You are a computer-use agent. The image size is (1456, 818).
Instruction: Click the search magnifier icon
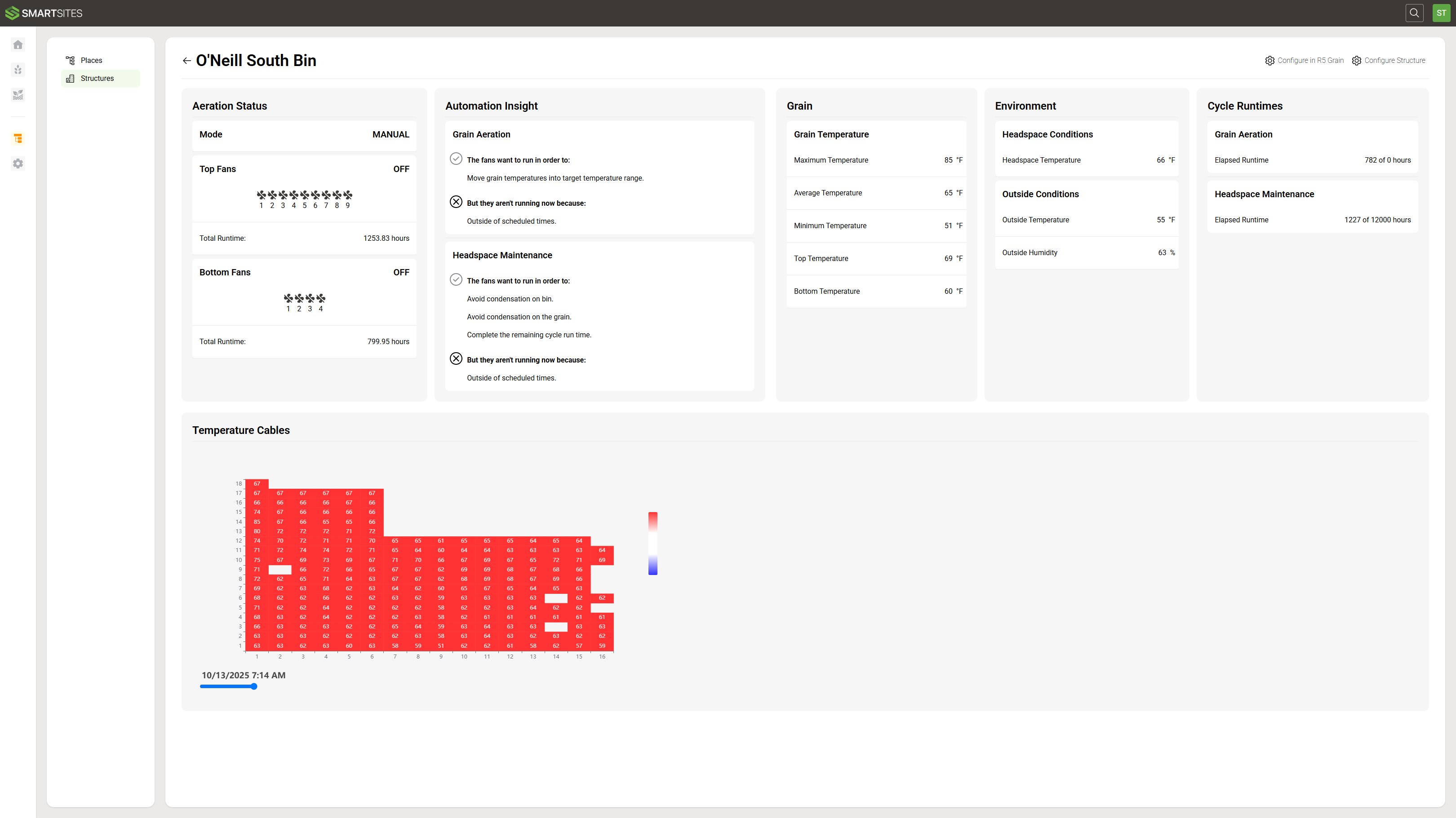[1414, 13]
